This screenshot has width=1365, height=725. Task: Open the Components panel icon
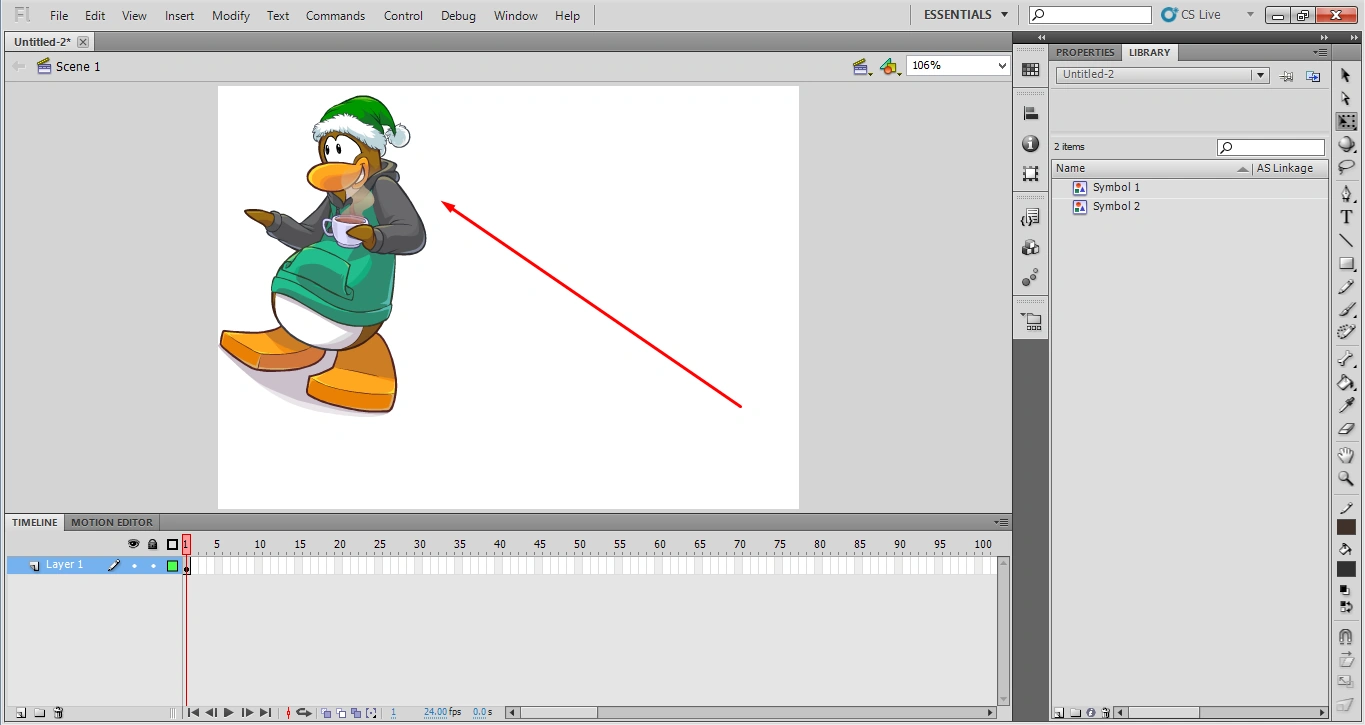(1031, 248)
